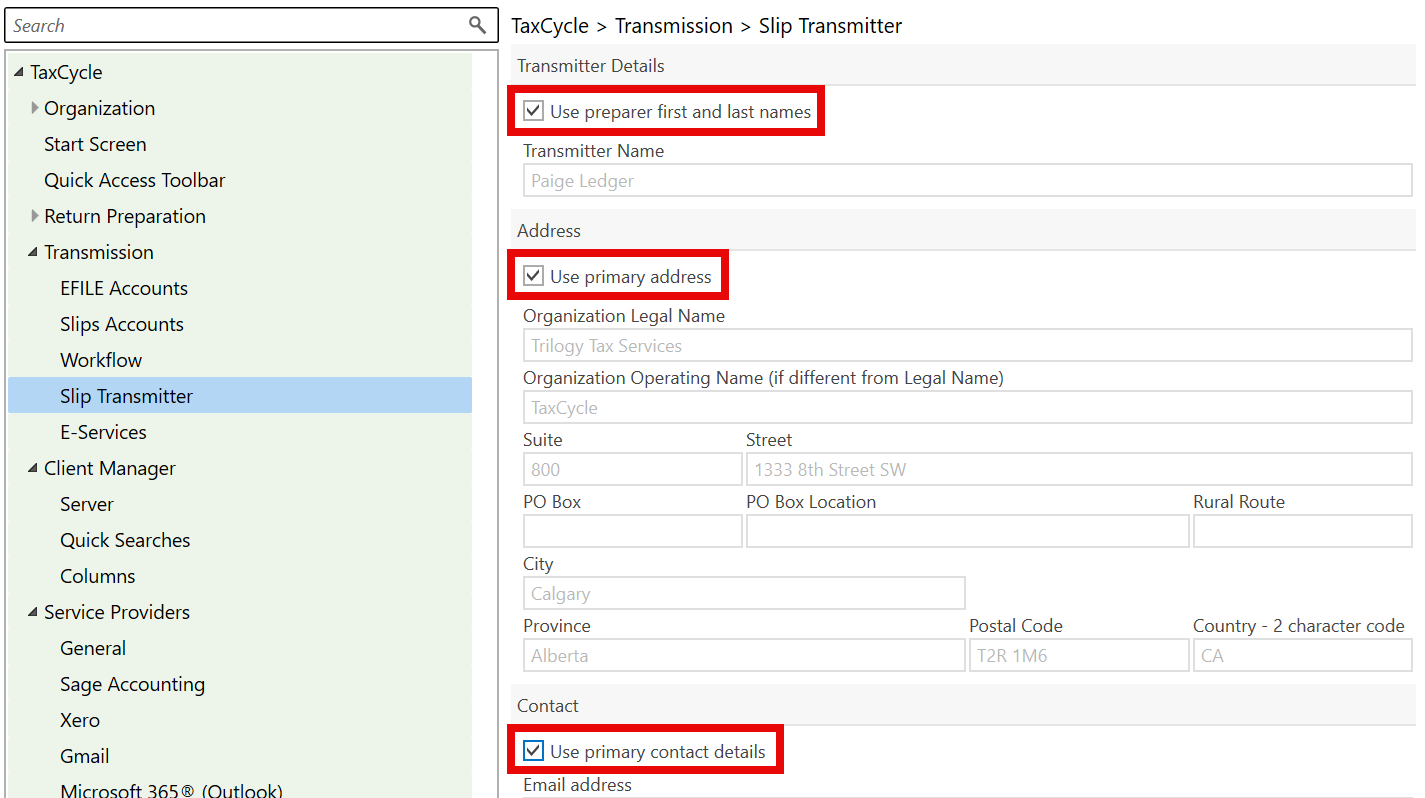
Task: Collapse the Transmission tree node
Action: [35, 252]
